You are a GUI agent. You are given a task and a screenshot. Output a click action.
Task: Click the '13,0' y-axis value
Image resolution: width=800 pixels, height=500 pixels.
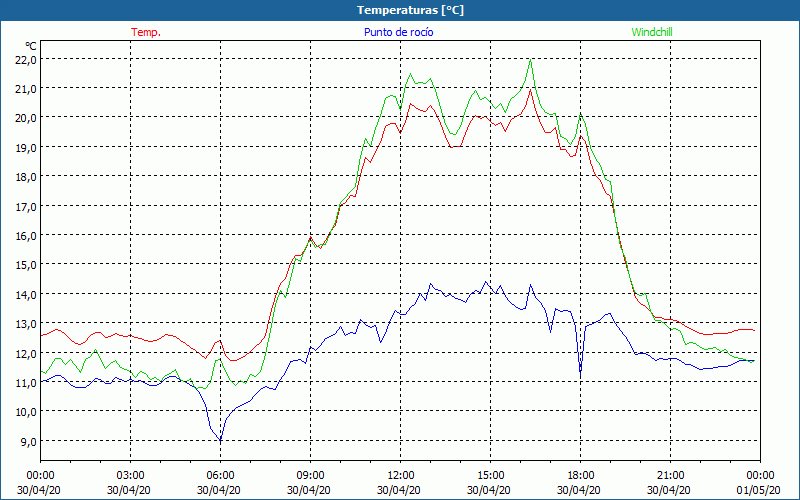(x=27, y=324)
